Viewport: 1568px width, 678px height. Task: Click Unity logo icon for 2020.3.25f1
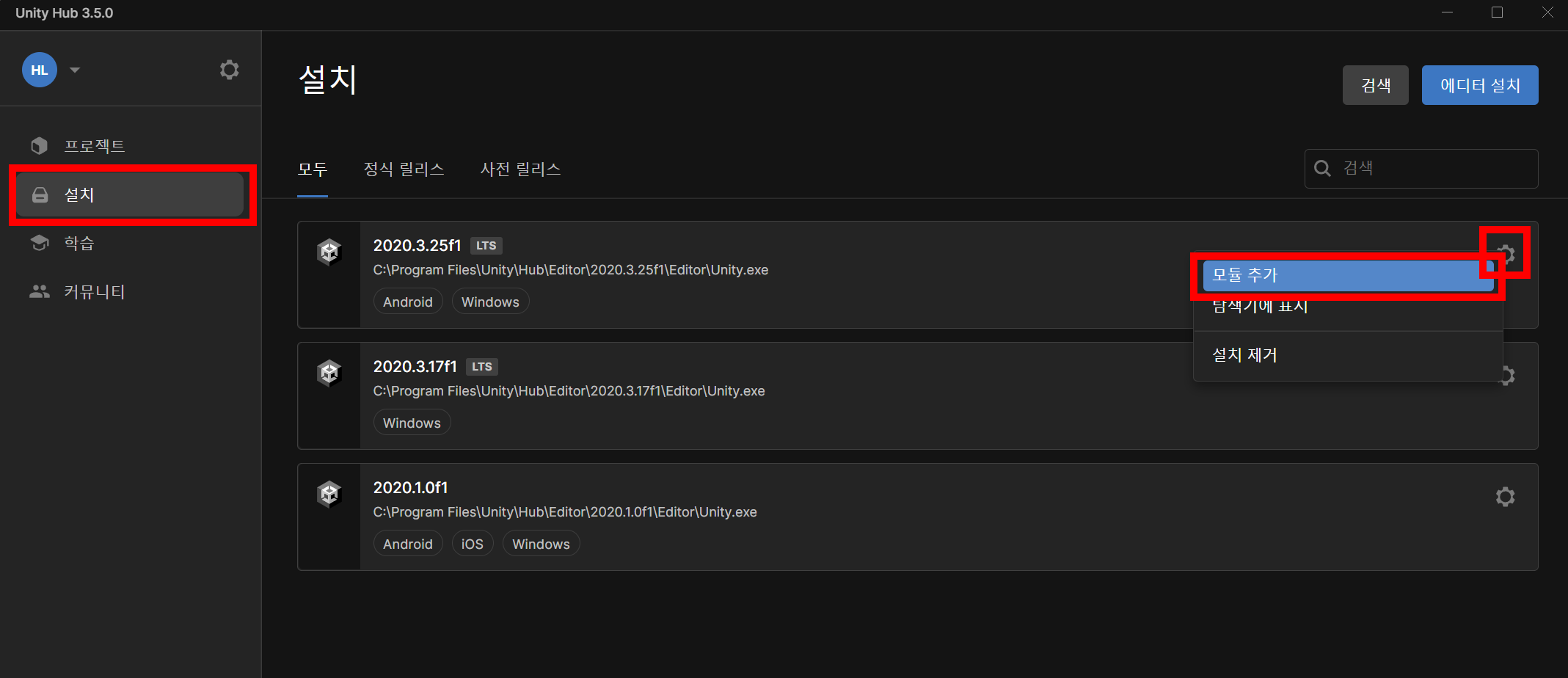coord(329,252)
